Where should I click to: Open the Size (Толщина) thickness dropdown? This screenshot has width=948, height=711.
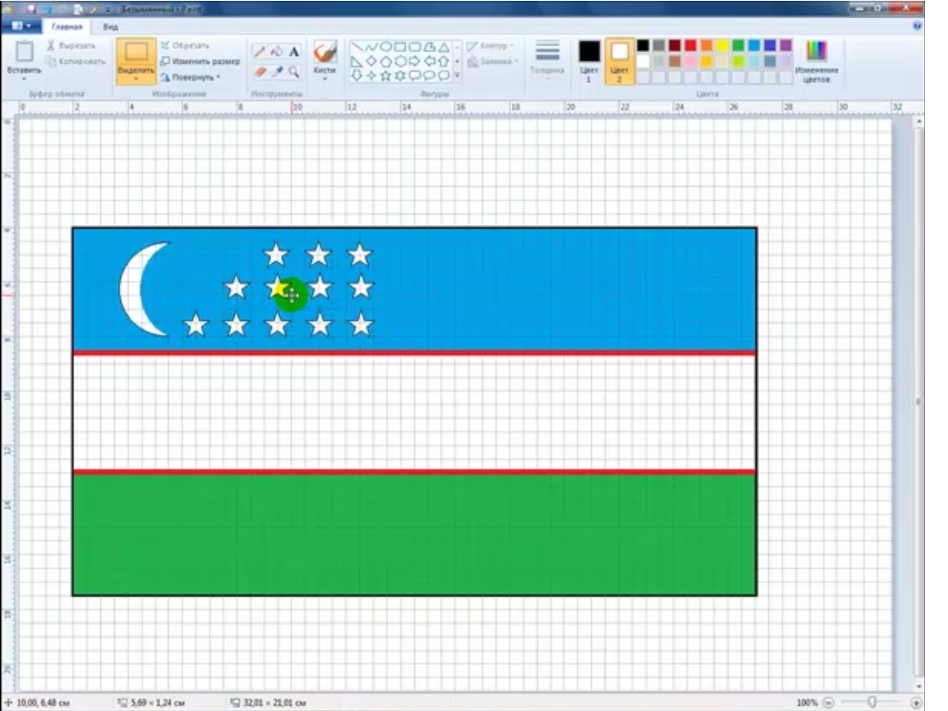click(547, 61)
